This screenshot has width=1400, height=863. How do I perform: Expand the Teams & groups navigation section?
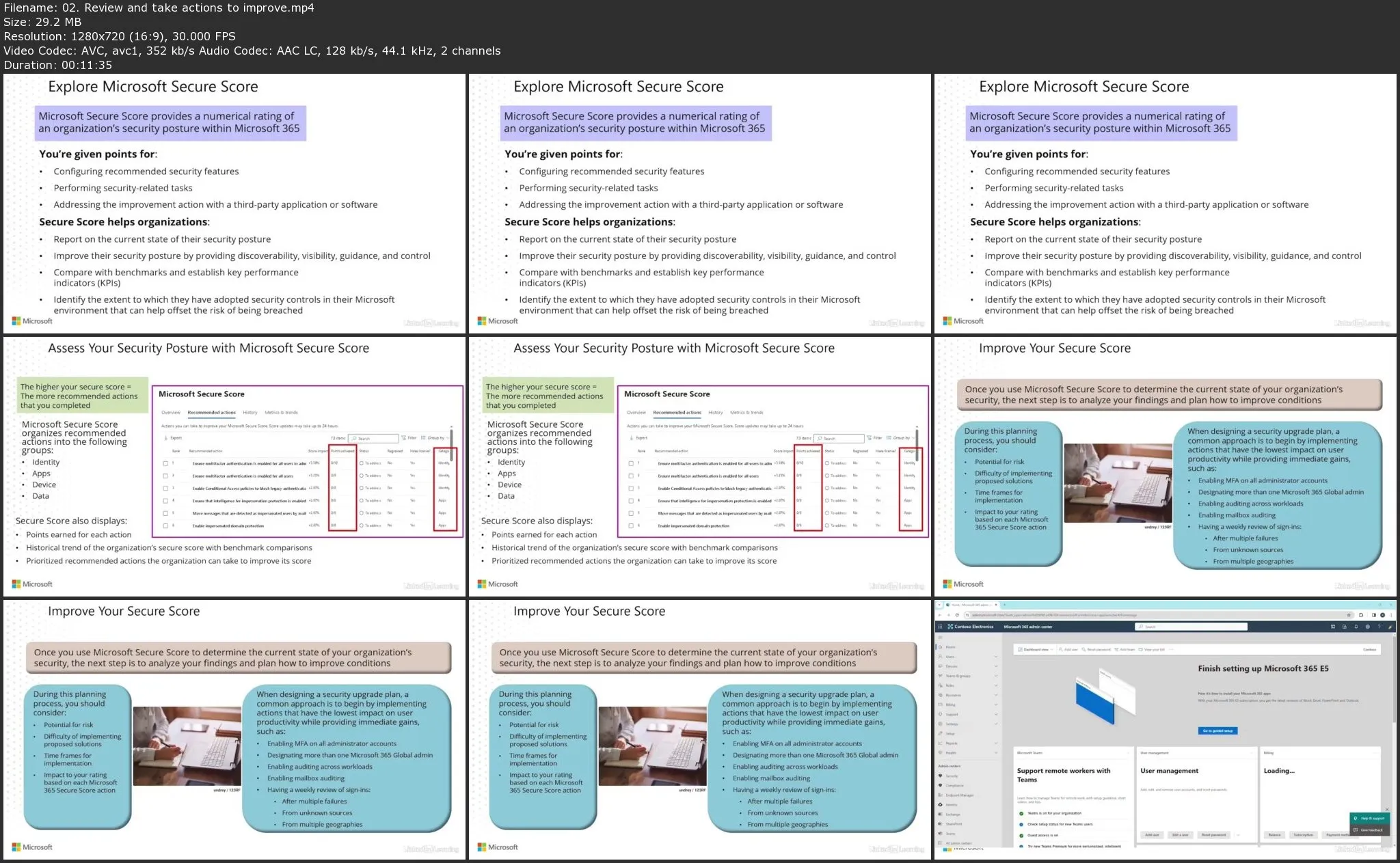(996, 676)
